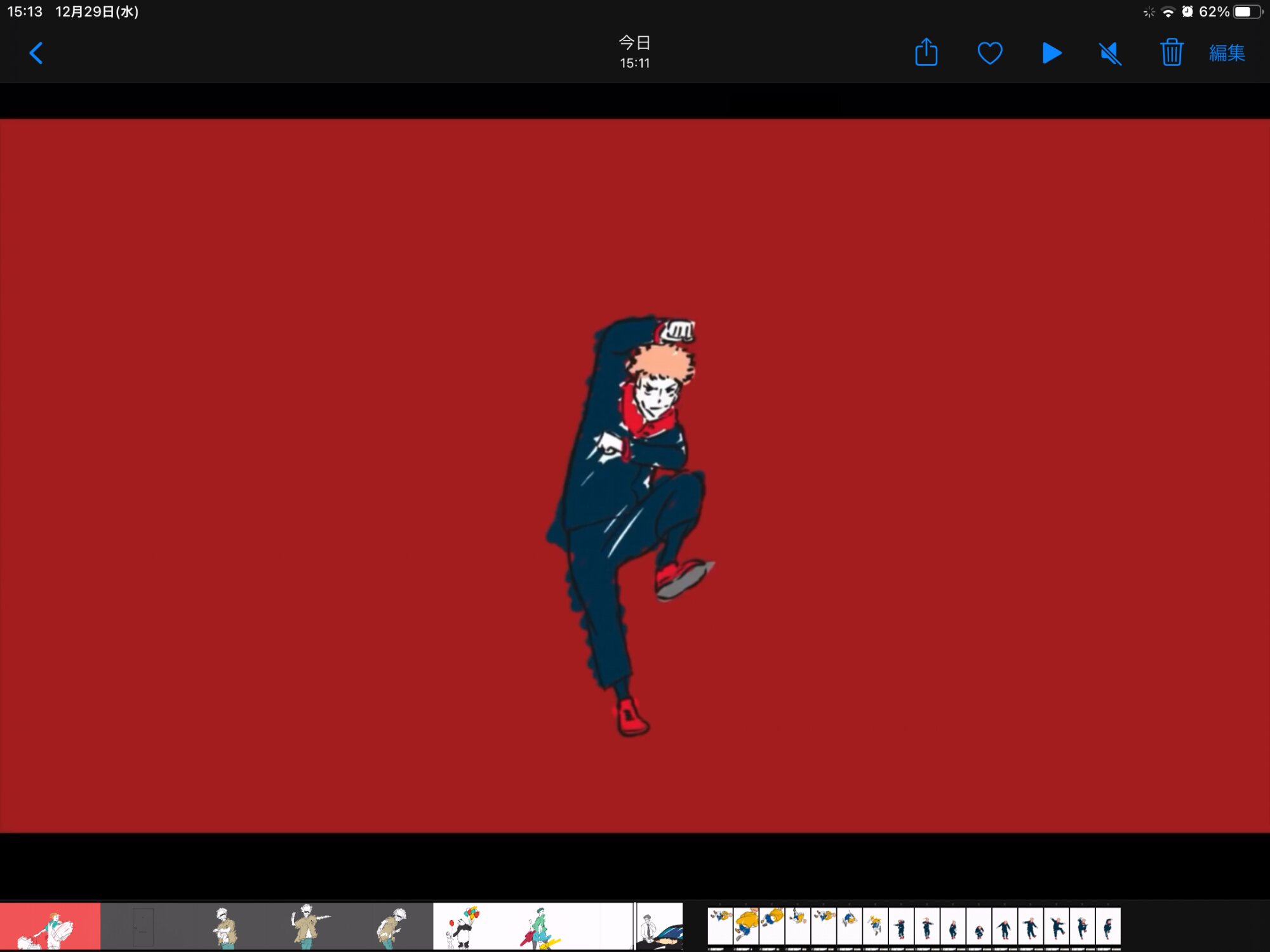Image resolution: width=1270 pixels, height=952 pixels.
Task: Tap the alarm clock status icon
Action: (1187, 12)
